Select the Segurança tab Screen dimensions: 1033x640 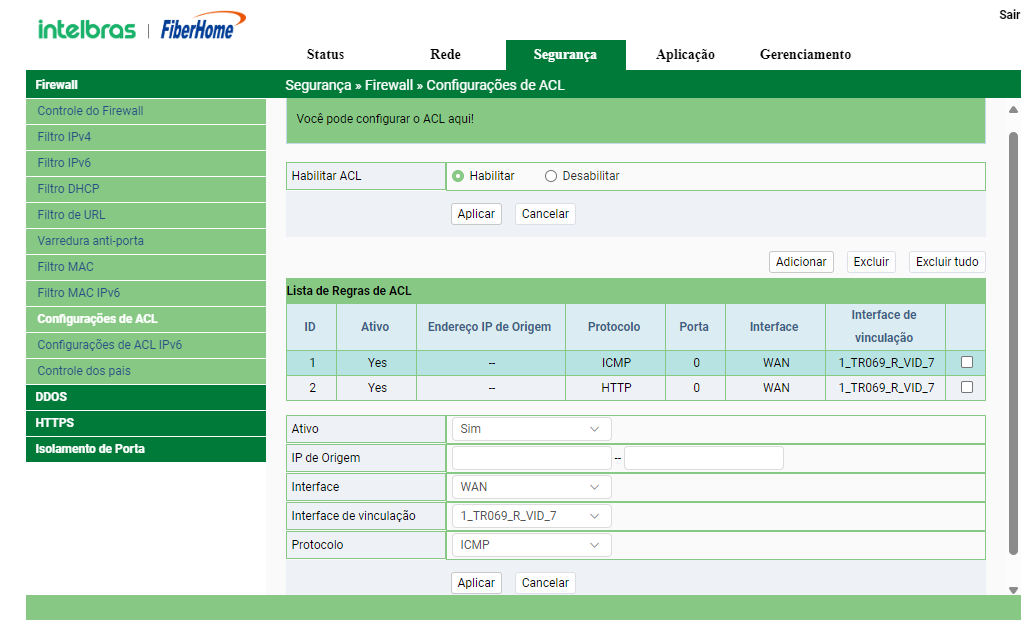pos(565,55)
